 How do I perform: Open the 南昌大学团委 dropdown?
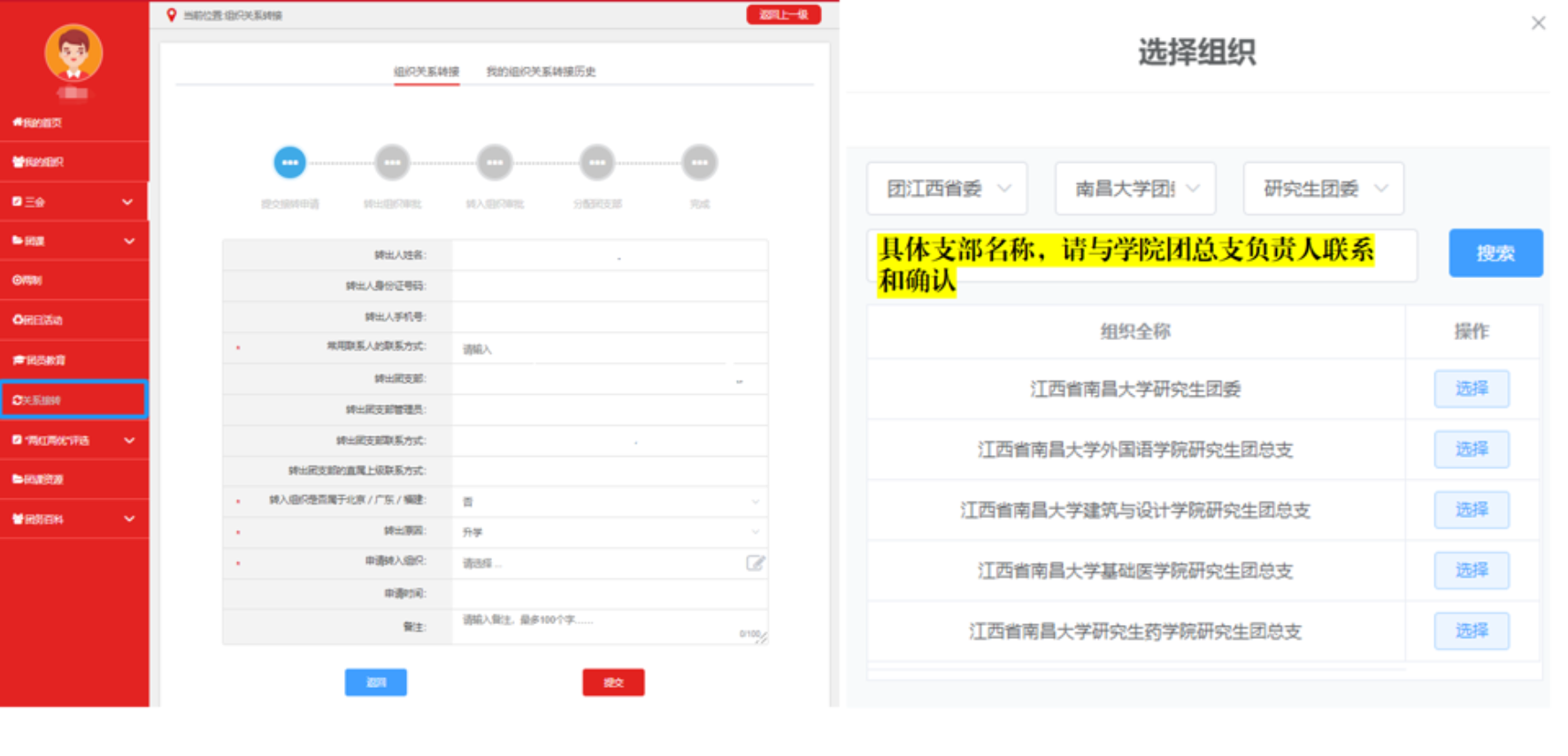point(1135,189)
